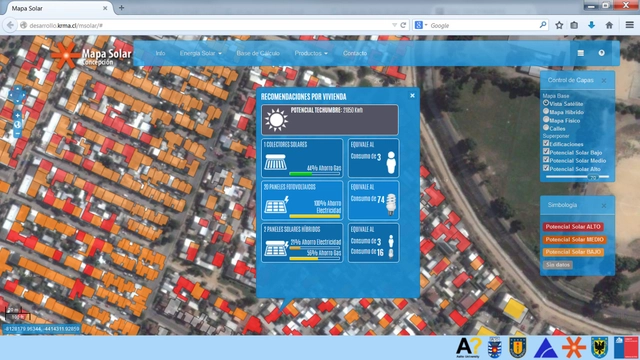Screen dimensions: 640x360
Task: Click the photovoltaic panel icon
Action: tap(277, 205)
